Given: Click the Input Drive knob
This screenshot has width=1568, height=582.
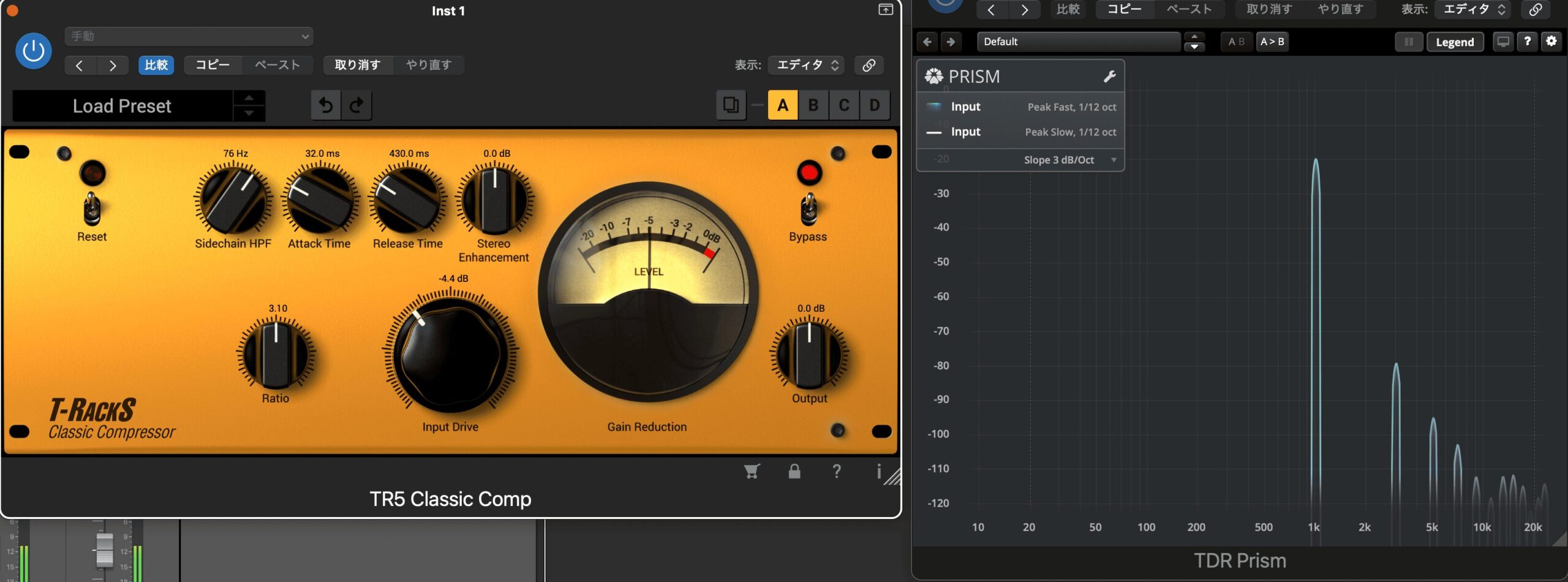Looking at the screenshot, I should 450,354.
